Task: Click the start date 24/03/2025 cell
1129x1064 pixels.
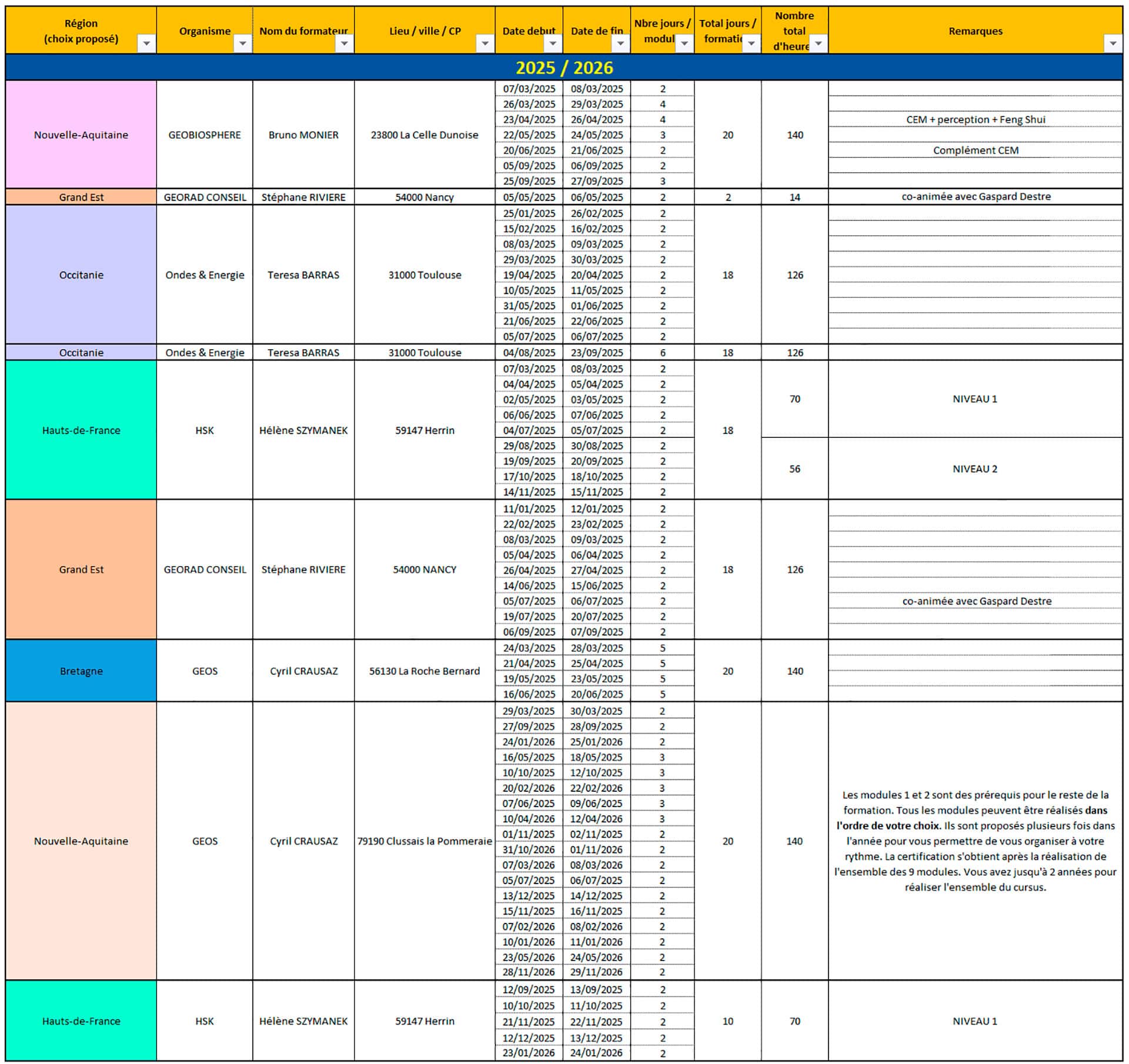Action: point(529,648)
